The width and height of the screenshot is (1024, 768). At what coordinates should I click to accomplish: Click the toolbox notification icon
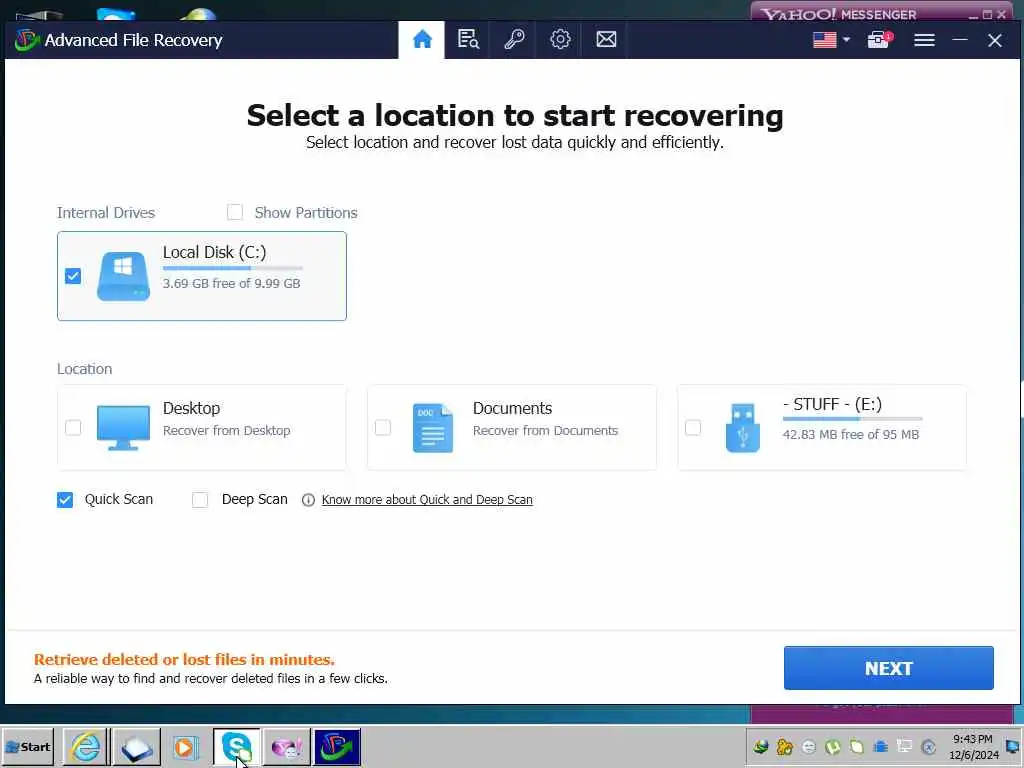click(x=879, y=40)
